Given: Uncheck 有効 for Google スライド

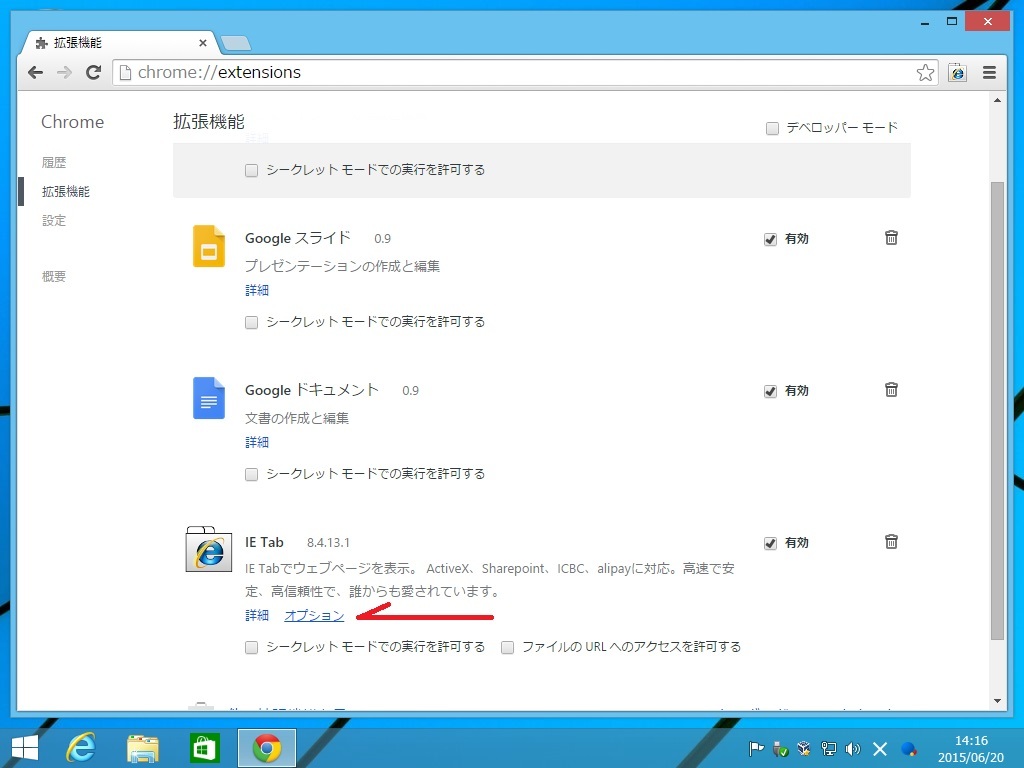Looking at the screenshot, I should 770,240.
